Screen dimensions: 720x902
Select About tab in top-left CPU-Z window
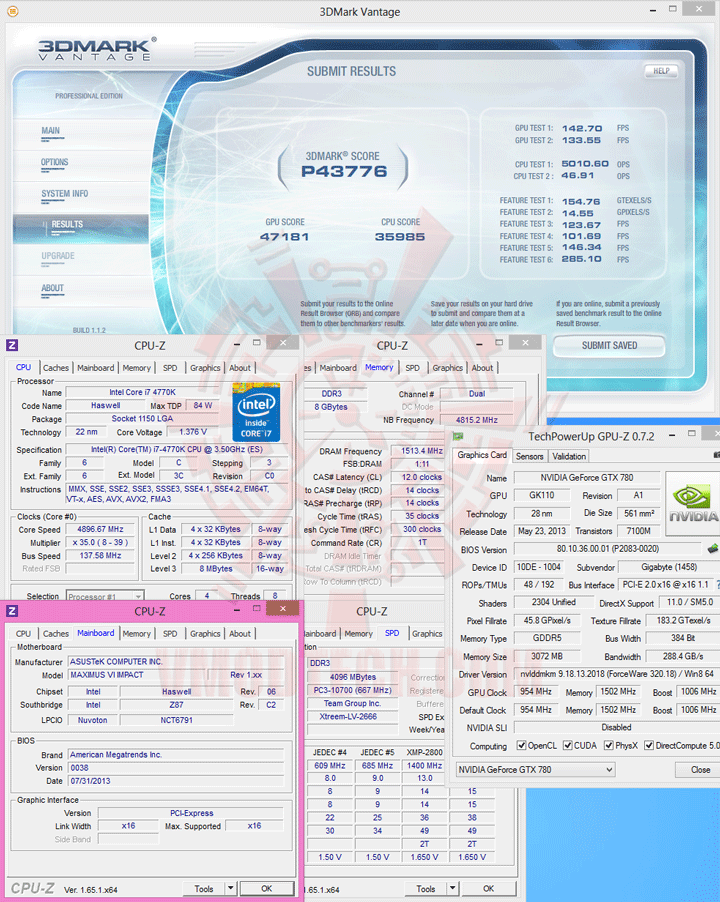coord(240,368)
